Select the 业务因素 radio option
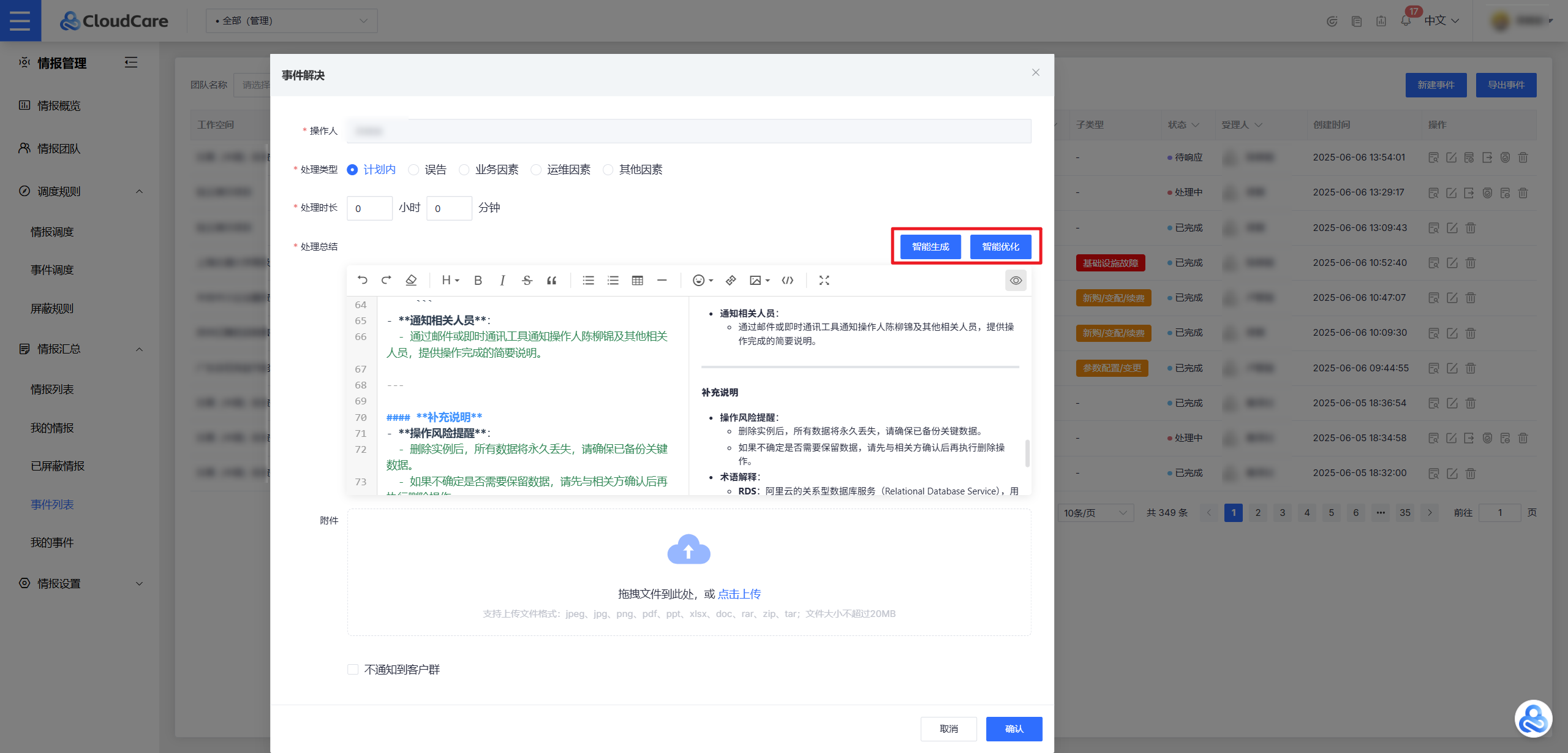1568x753 pixels. (489, 170)
